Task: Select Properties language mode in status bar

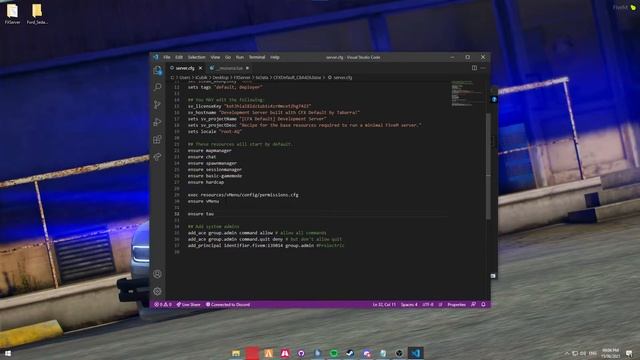Action: click(x=456, y=304)
